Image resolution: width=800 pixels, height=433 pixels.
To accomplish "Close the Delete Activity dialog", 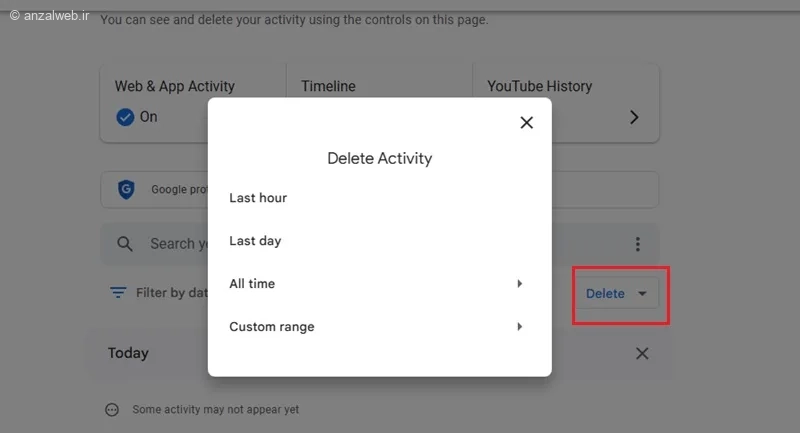I will tap(527, 123).
